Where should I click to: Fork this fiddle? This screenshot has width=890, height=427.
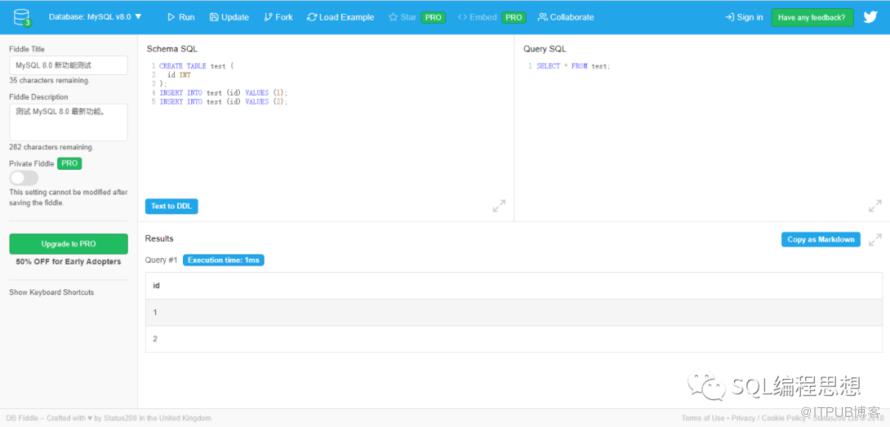pos(278,17)
